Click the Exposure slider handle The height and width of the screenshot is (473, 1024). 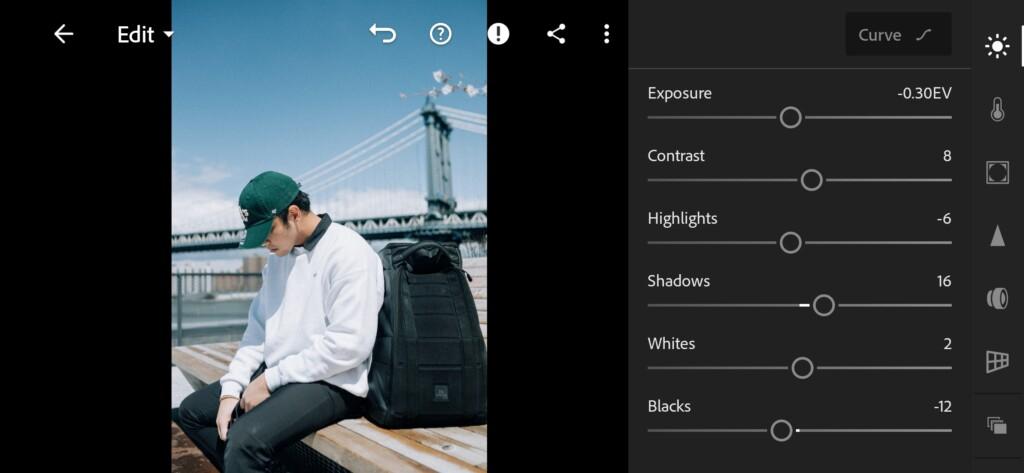coord(790,118)
